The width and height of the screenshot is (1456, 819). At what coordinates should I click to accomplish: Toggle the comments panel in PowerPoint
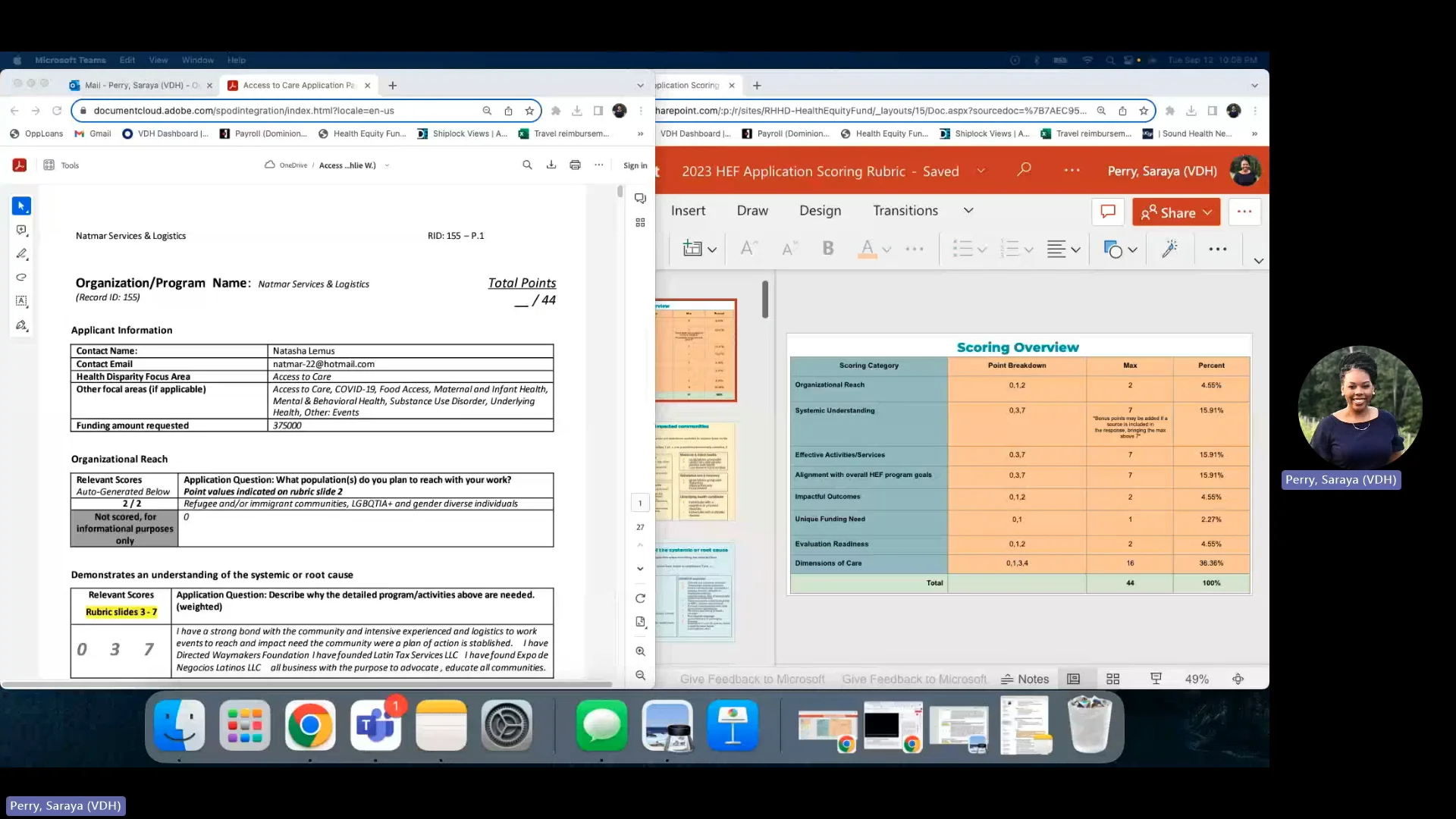point(1107,212)
